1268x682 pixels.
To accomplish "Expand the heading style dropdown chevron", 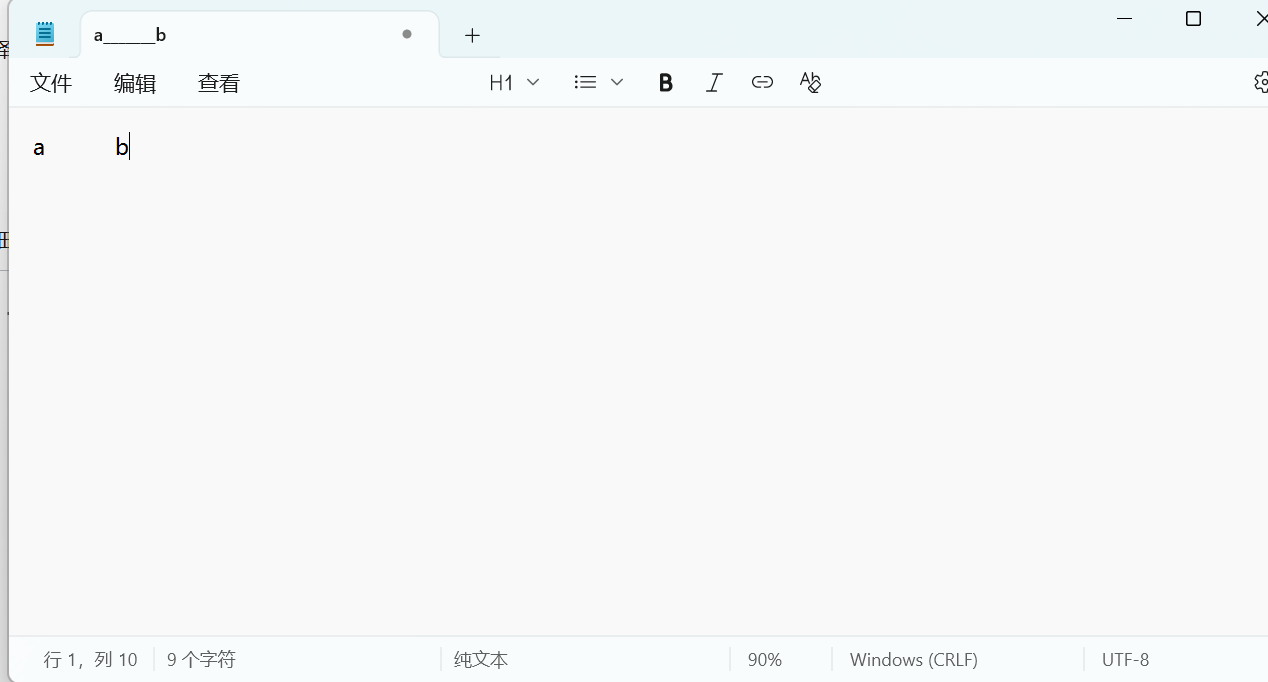I will [534, 82].
